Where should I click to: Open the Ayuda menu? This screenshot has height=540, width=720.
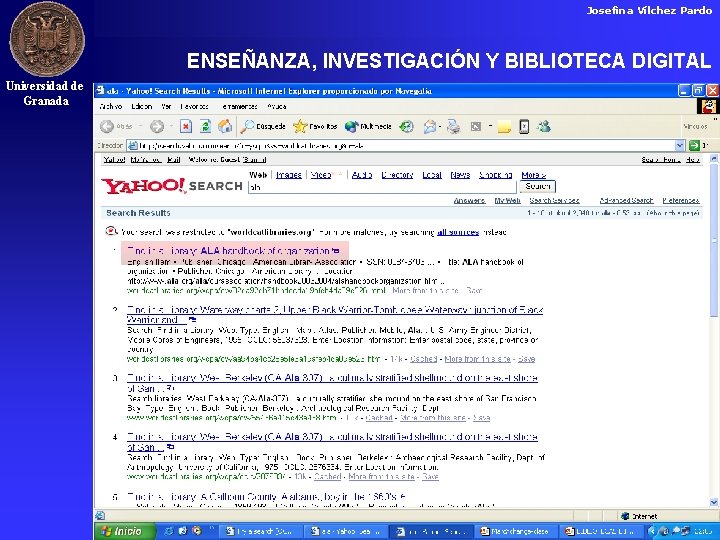(277, 107)
